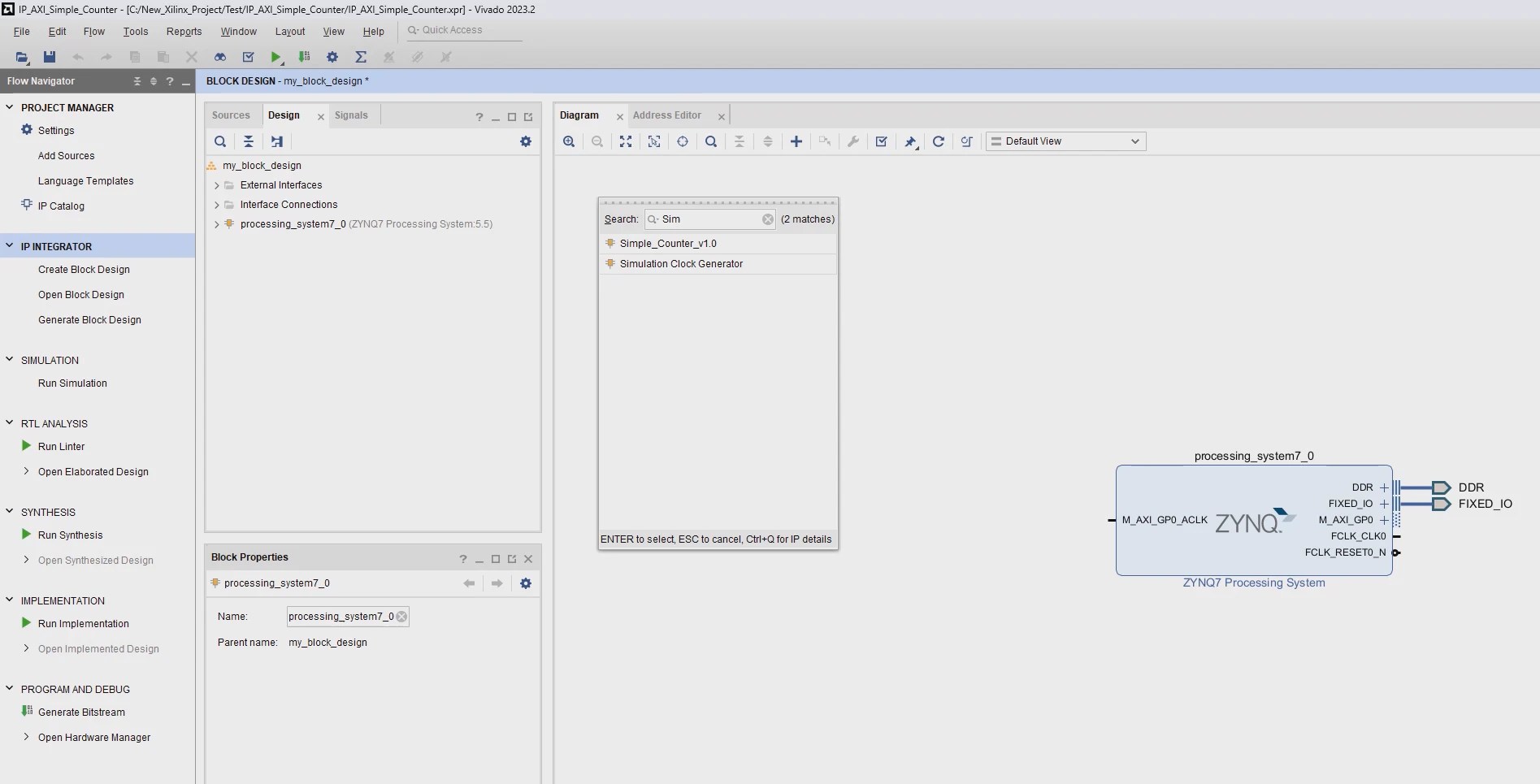Click the binoculars Find icon in the main toolbar
Screen dimensions: 1540x784
(220, 57)
